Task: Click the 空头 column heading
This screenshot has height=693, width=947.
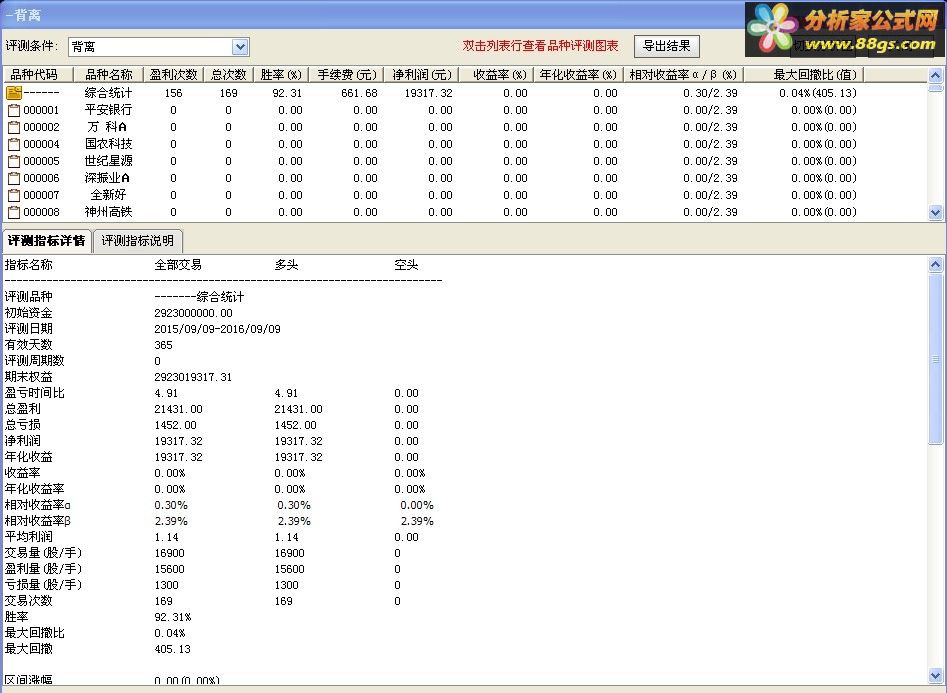Action: (406, 265)
